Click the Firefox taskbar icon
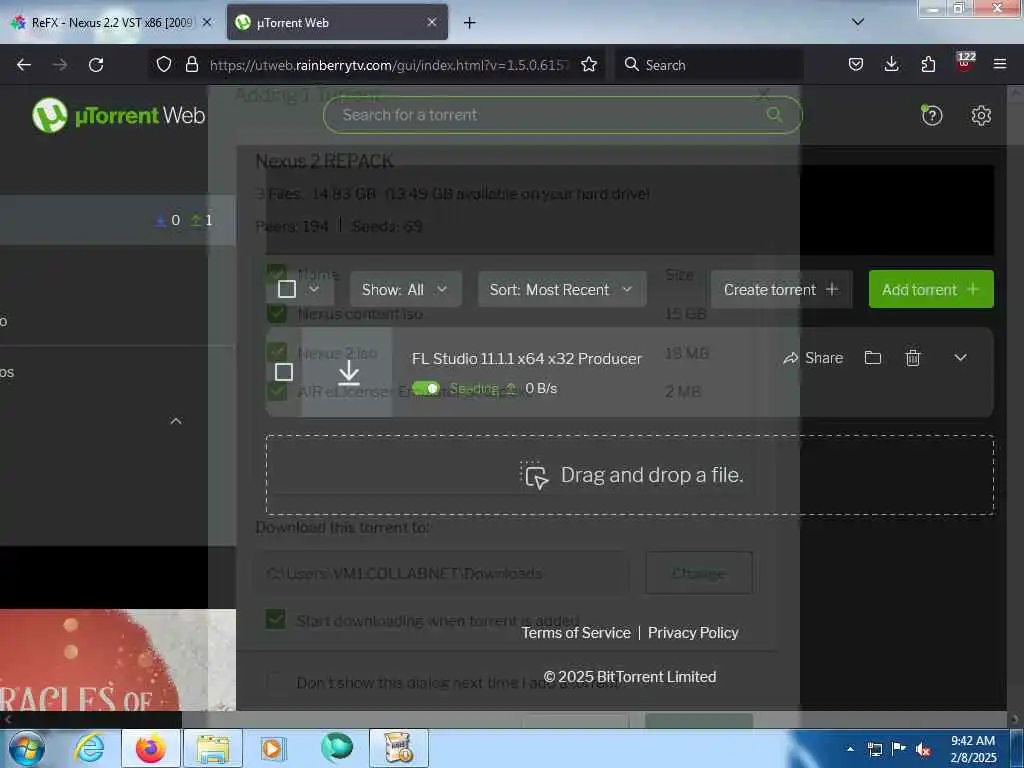 click(151, 748)
